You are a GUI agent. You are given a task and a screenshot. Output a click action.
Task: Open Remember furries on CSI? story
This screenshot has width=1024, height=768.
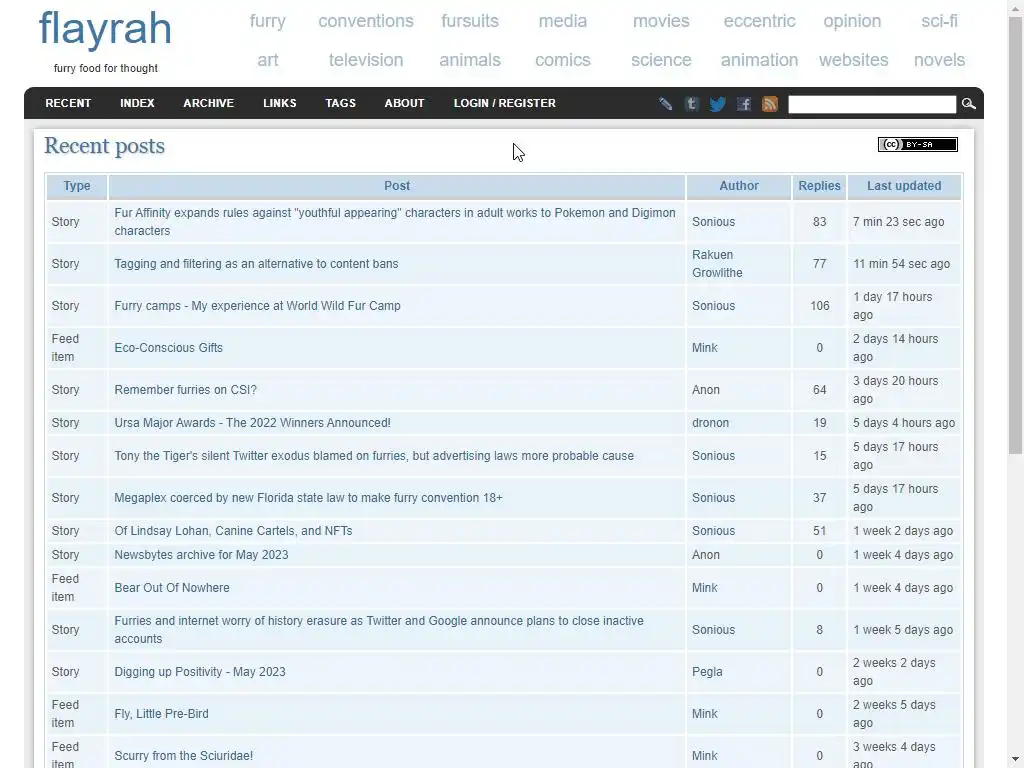185,390
